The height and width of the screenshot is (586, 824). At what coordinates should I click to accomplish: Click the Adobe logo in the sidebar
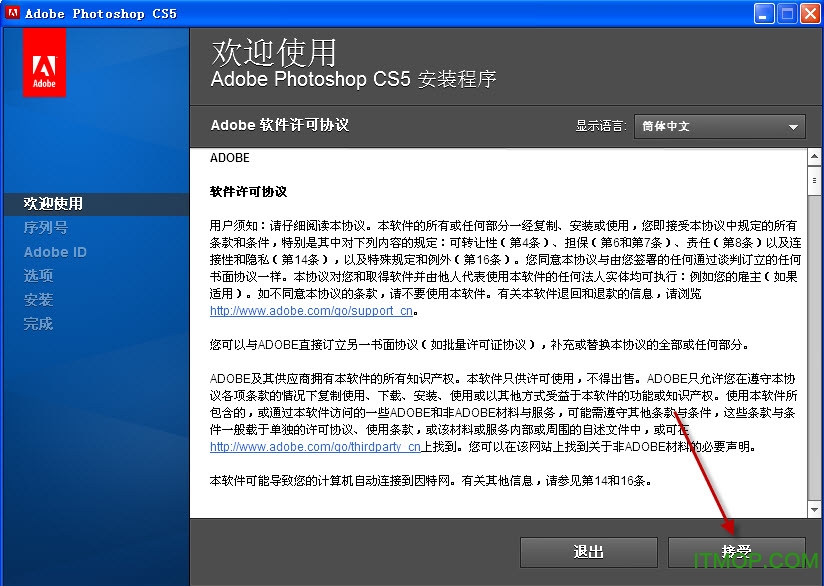(42, 62)
